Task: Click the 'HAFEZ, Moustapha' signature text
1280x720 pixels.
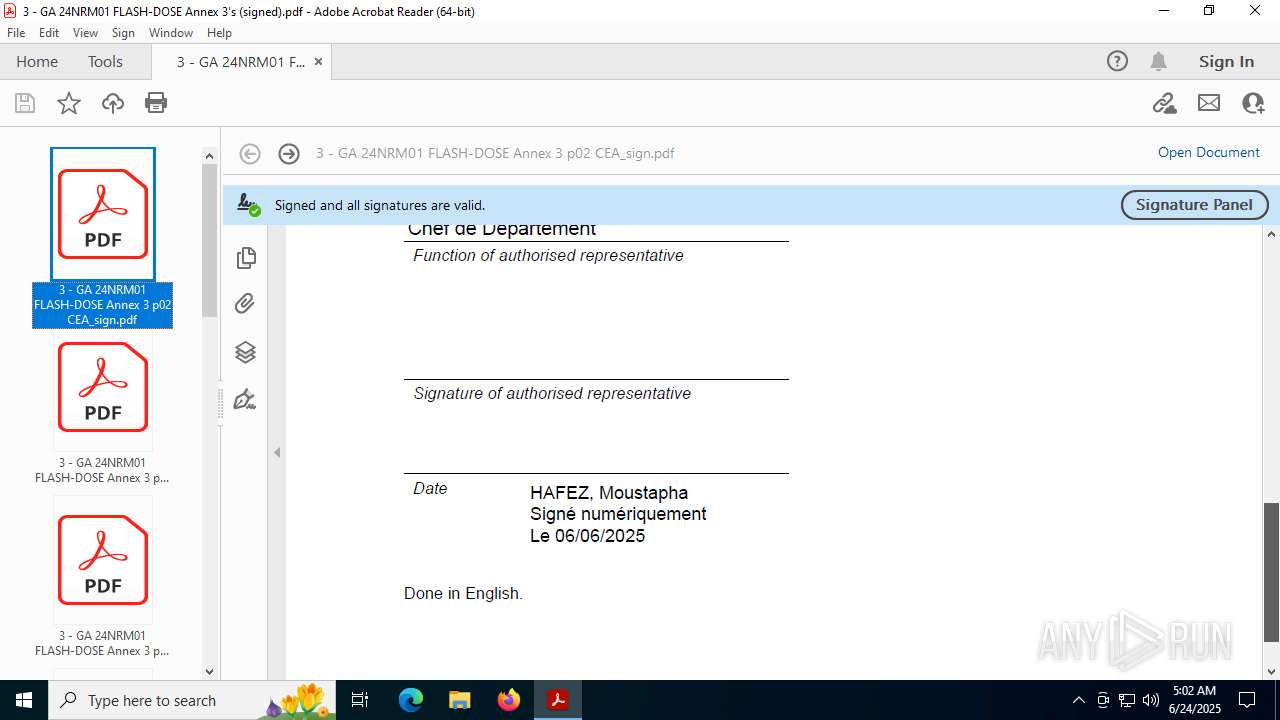Action: click(x=609, y=493)
